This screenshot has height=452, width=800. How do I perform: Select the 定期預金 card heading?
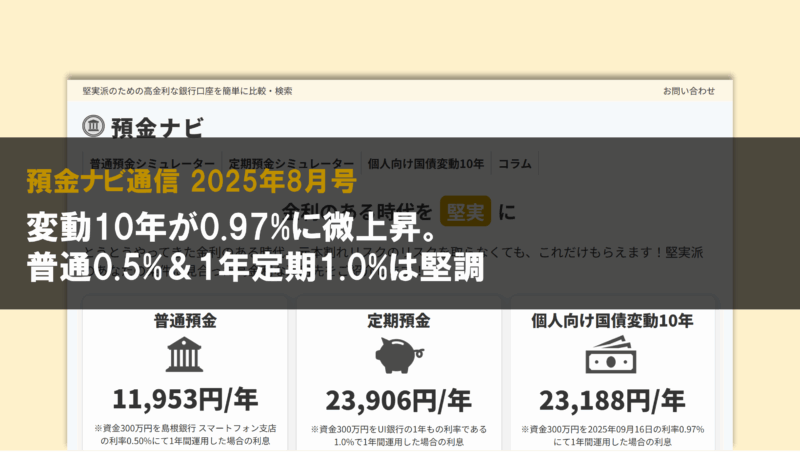point(399,321)
